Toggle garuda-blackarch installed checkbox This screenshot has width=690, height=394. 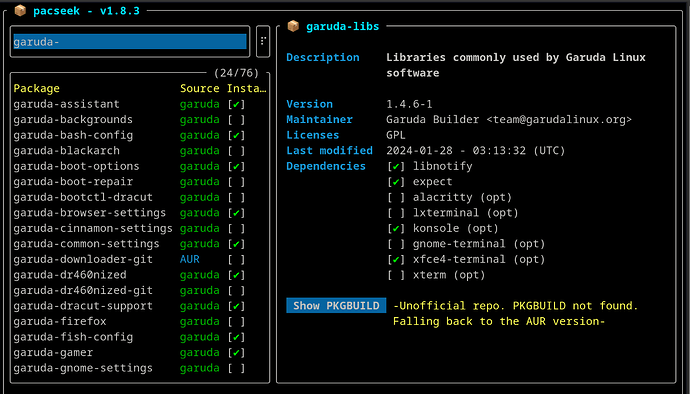coord(236,151)
